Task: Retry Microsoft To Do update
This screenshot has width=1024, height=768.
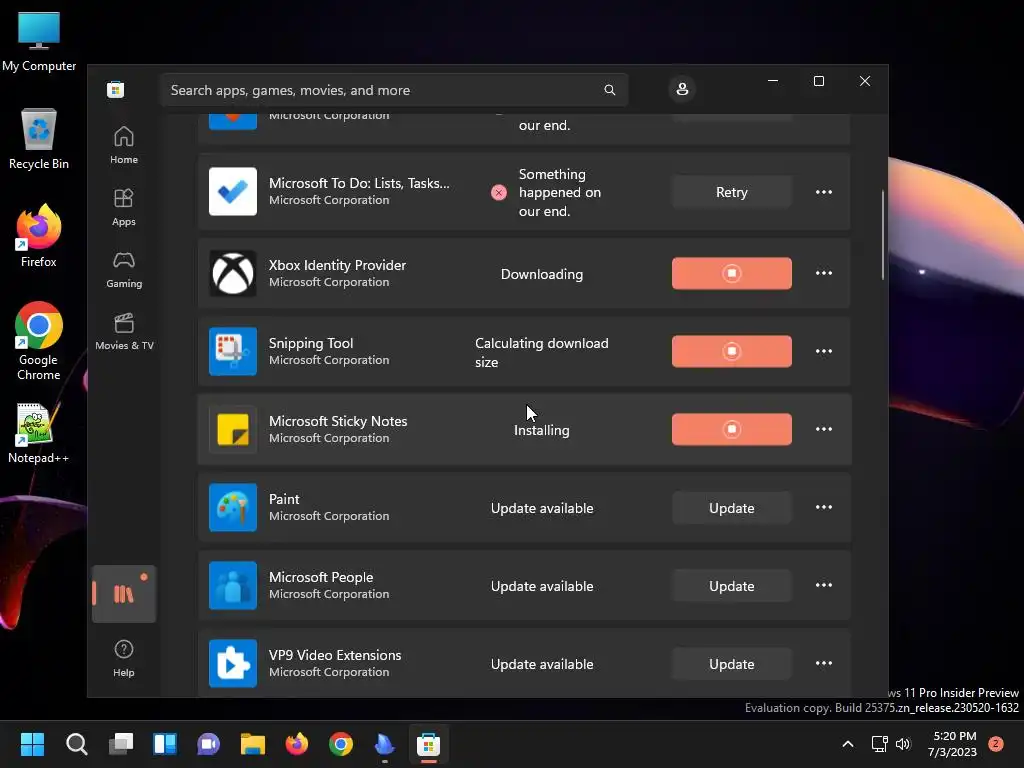Action: pyautogui.click(x=731, y=192)
